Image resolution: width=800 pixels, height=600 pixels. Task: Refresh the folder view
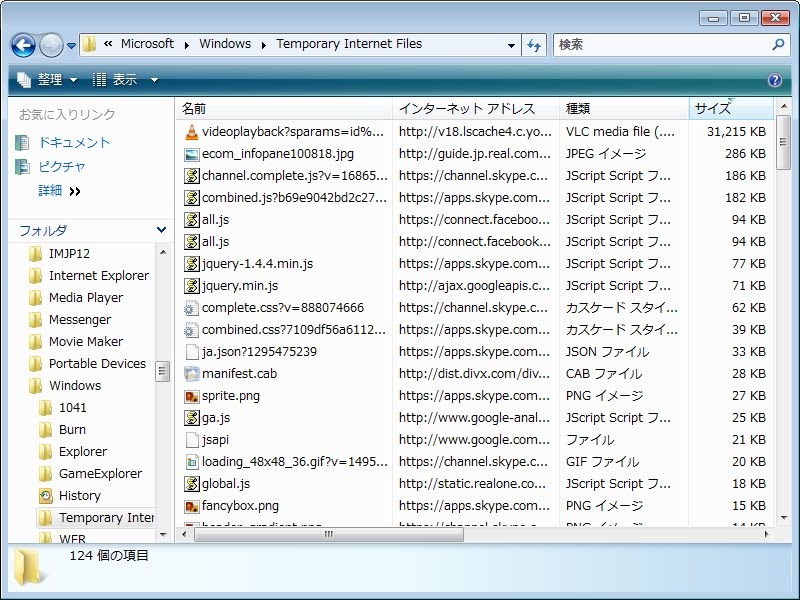point(534,45)
